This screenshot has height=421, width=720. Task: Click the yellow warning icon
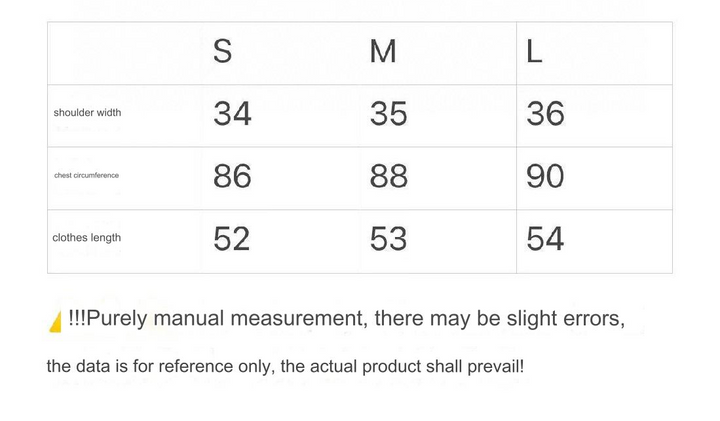pos(55,321)
